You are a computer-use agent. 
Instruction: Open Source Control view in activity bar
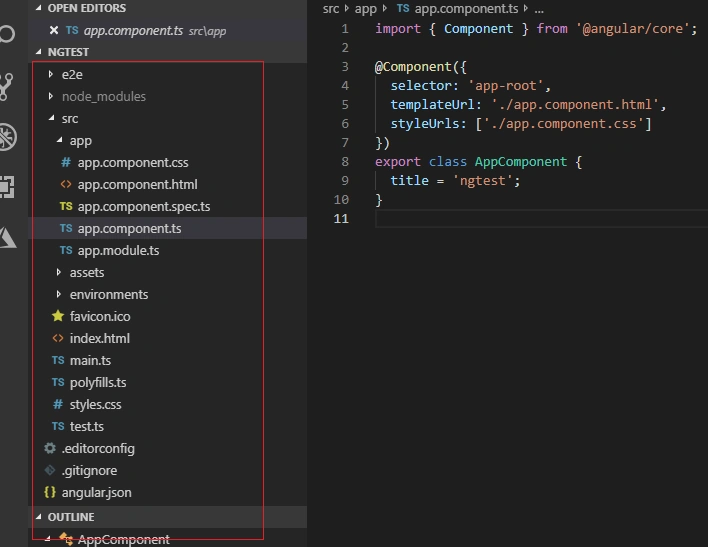click(x=6, y=86)
